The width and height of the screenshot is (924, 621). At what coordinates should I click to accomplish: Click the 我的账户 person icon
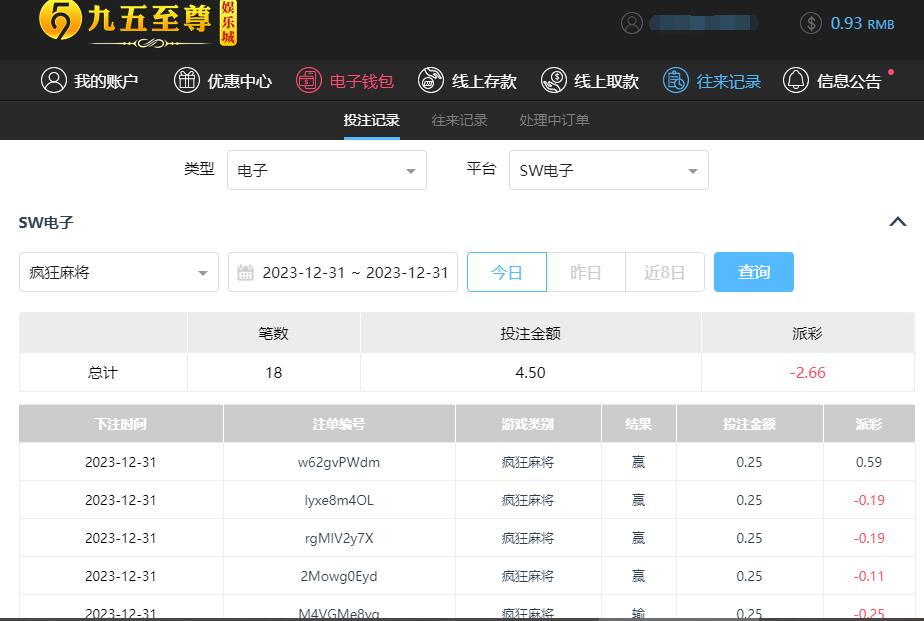pyautogui.click(x=54, y=80)
